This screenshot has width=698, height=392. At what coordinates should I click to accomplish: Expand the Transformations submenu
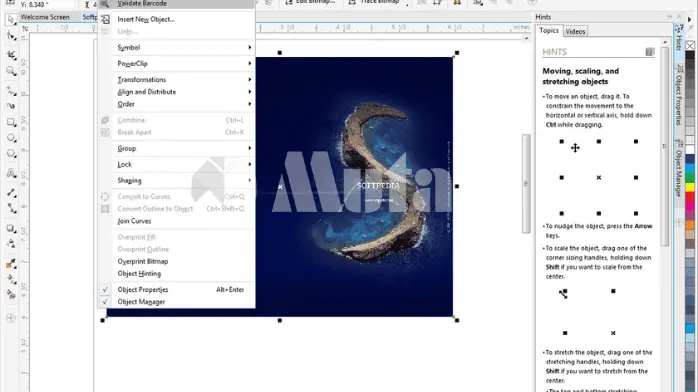click(x=177, y=79)
